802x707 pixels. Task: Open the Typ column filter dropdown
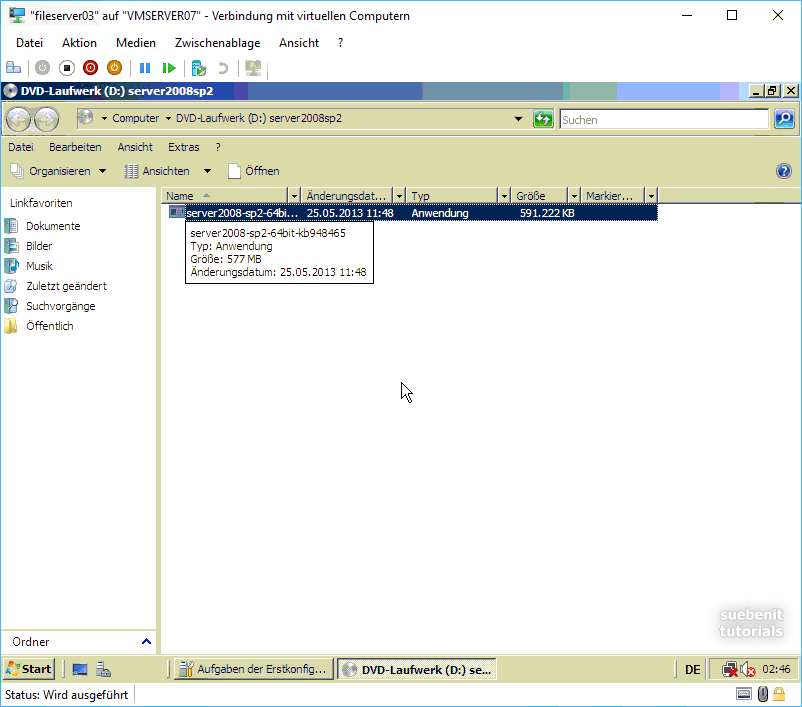(x=504, y=196)
